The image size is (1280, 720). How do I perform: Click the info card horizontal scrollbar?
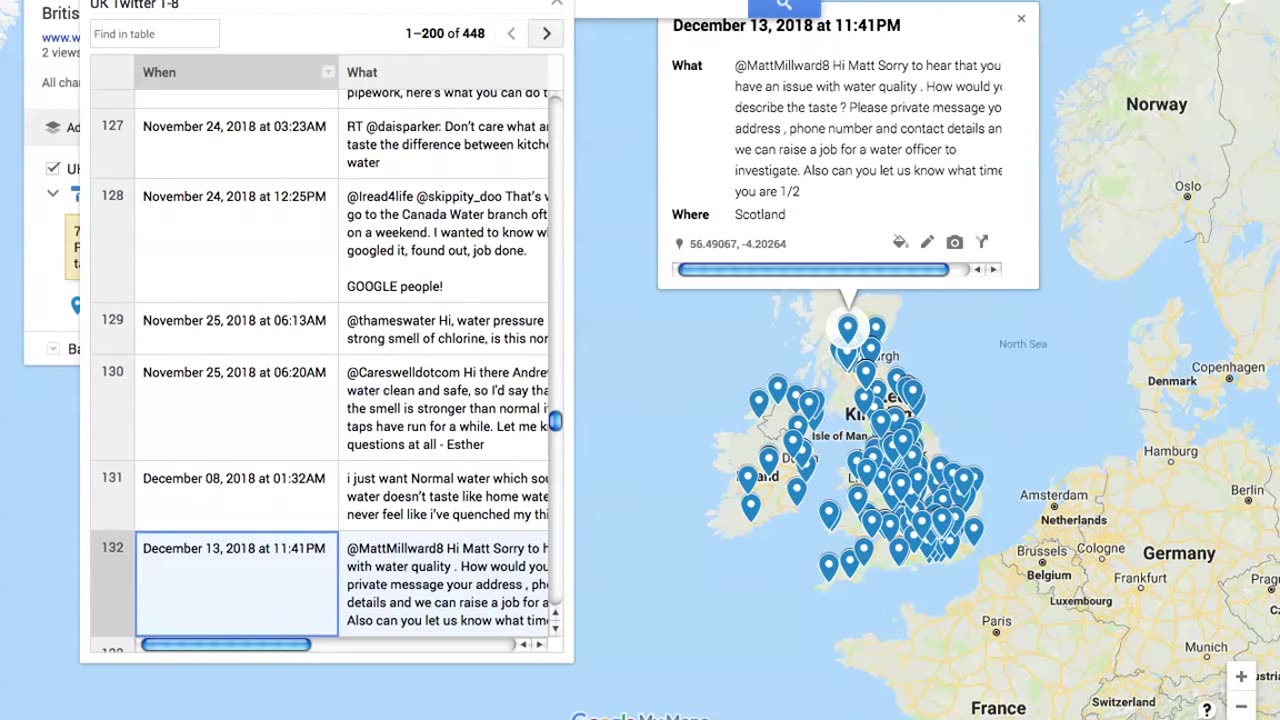[x=813, y=269]
